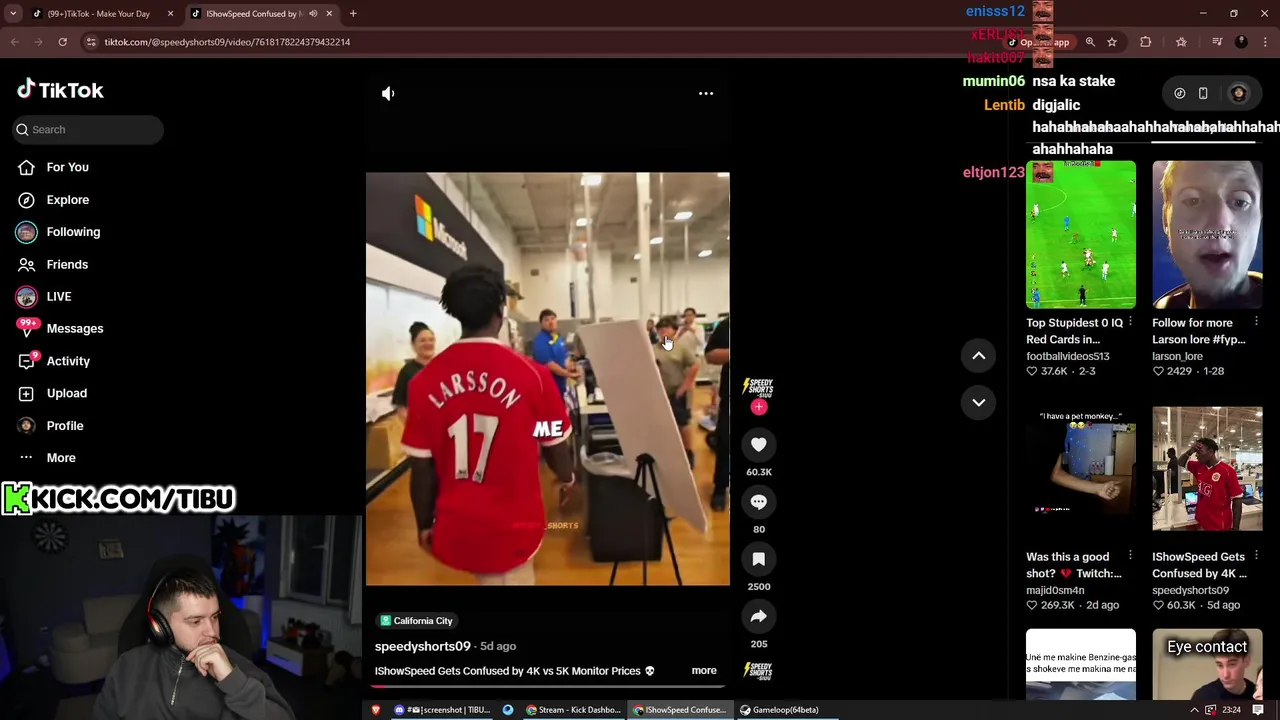Open the Brave icon in the taskbar
The width and height of the screenshot is (1280, 720).
tap(376, 710)
